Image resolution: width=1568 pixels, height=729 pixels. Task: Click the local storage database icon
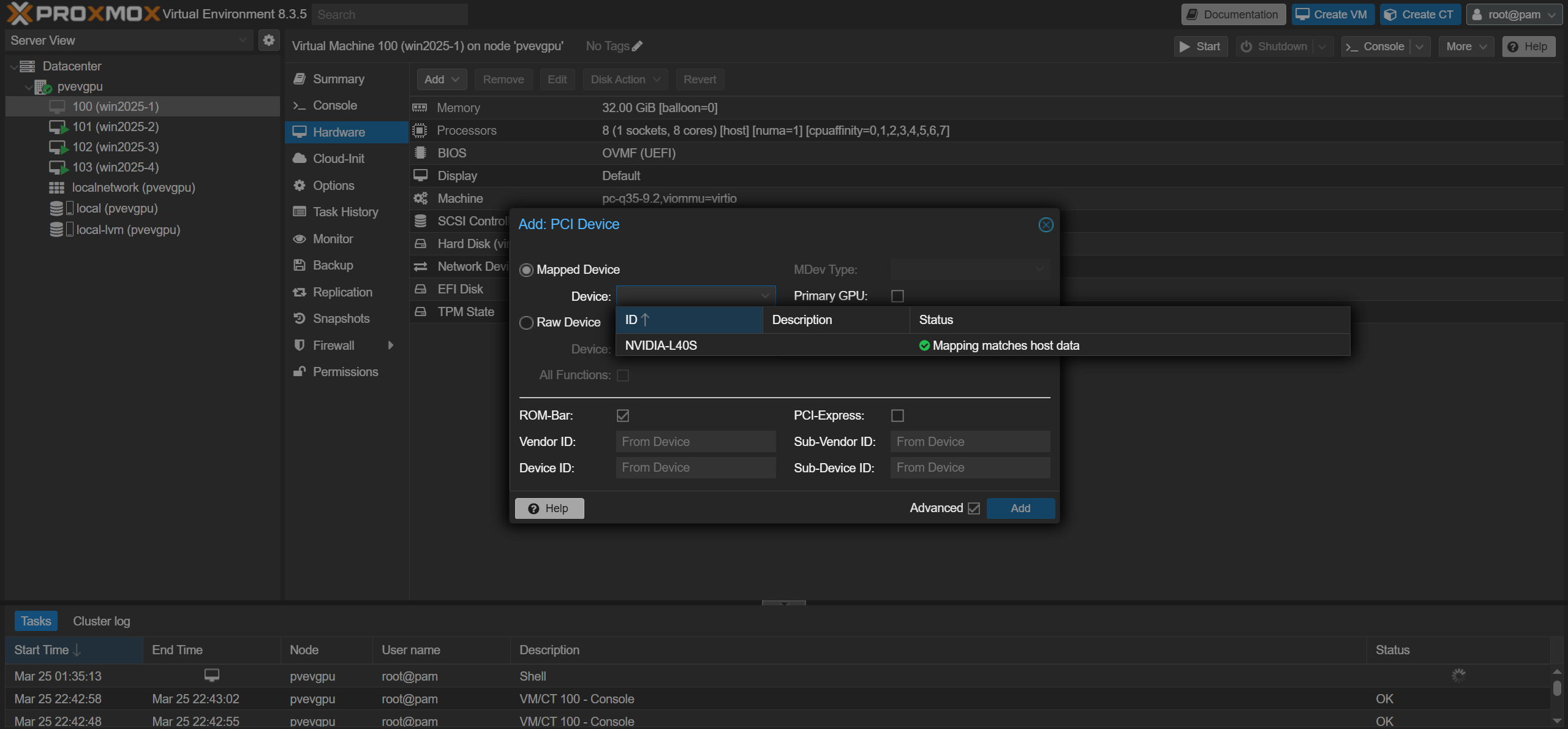point(56,209)
